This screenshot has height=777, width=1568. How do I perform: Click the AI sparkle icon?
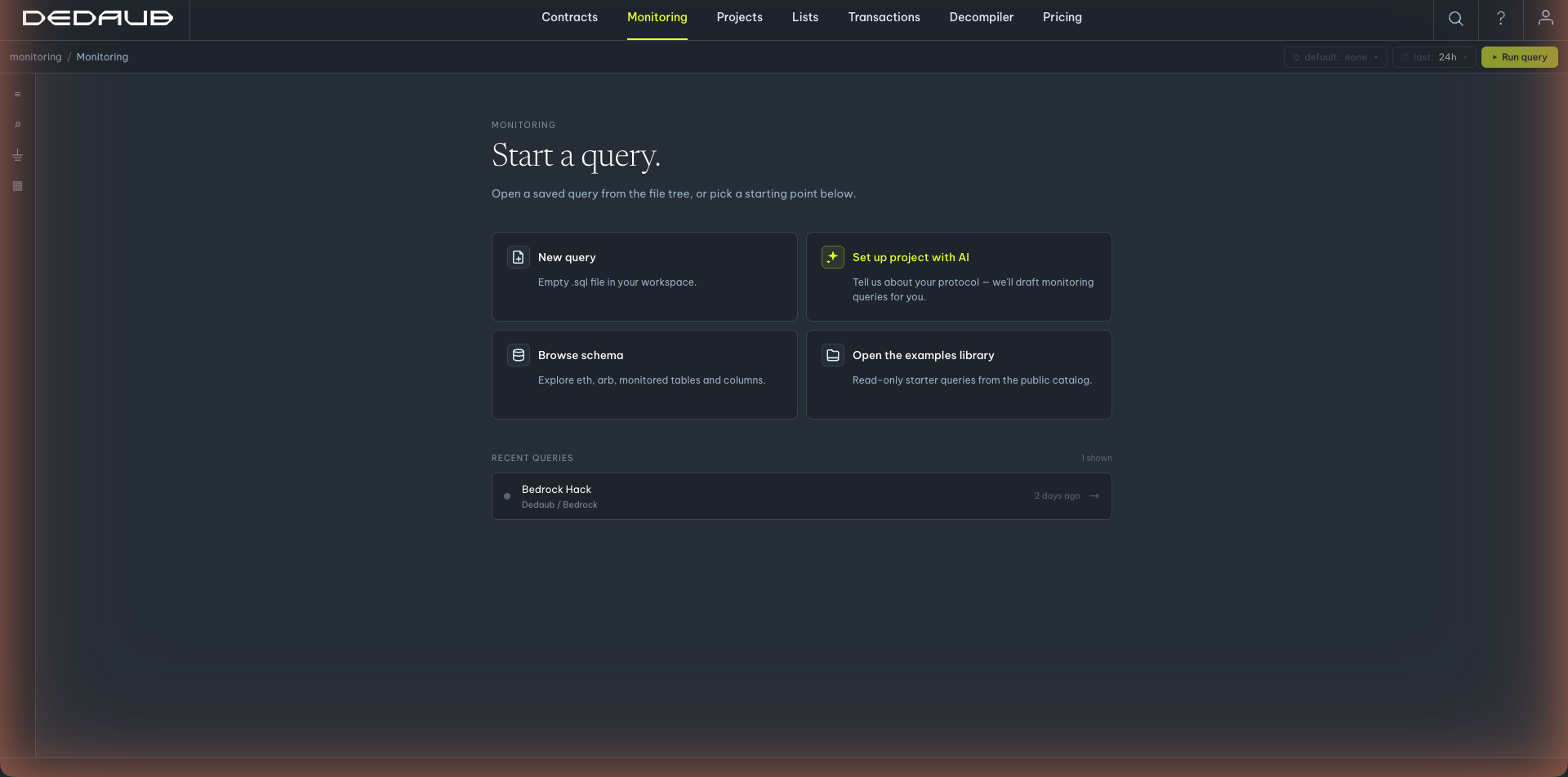(x=833, y=257)
